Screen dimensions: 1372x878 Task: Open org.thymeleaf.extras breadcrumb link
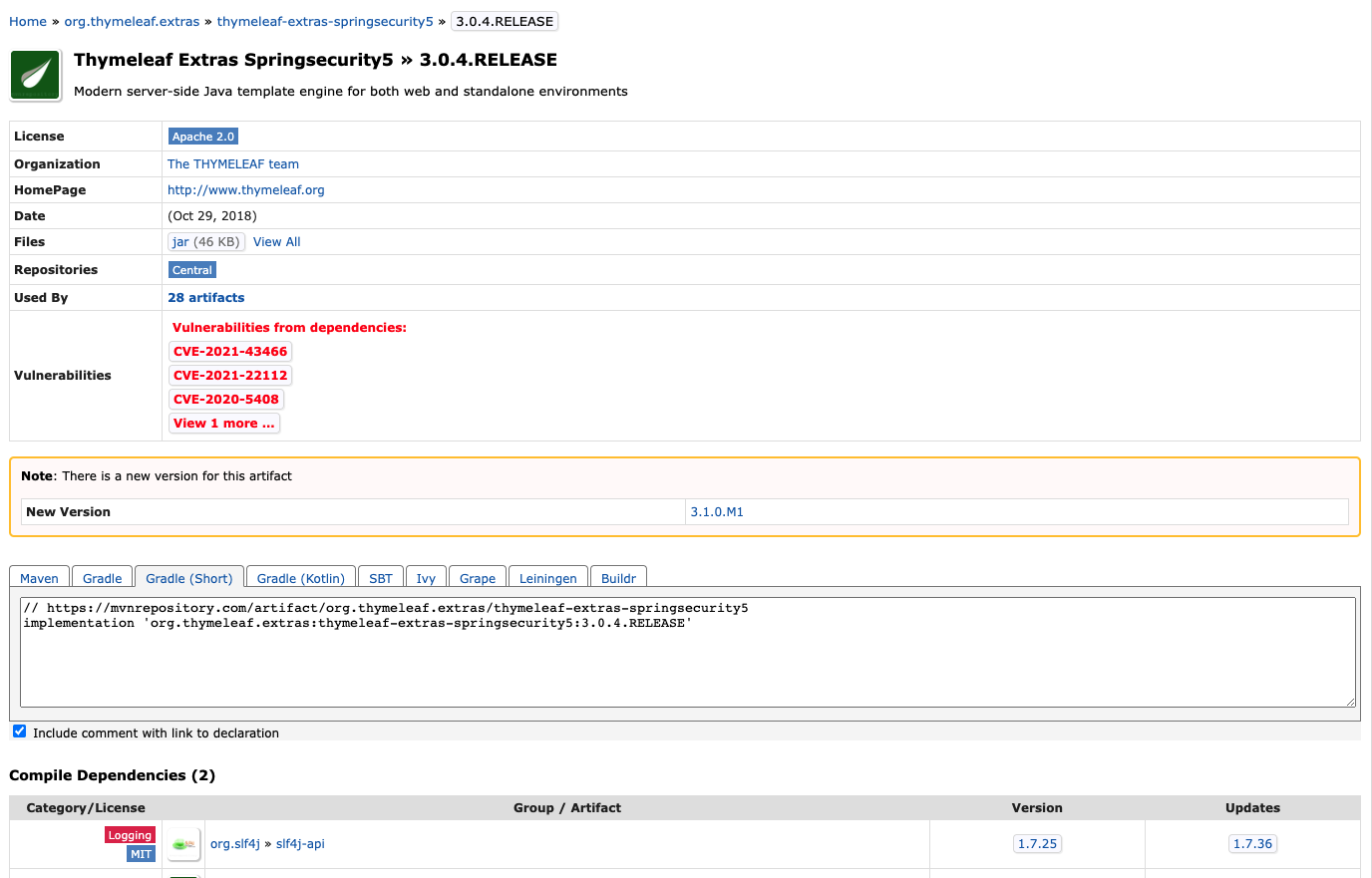132,21
